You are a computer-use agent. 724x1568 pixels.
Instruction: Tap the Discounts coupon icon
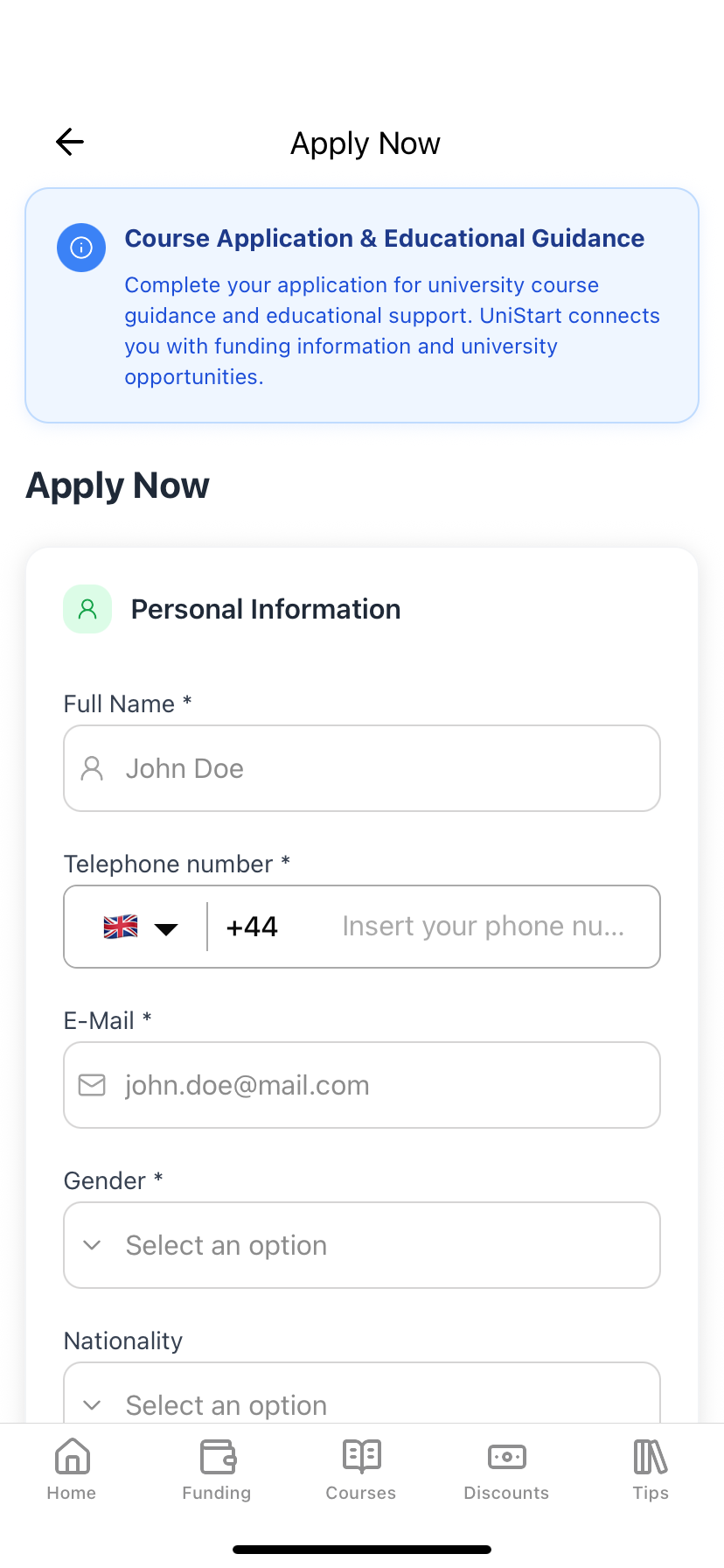(x=506, y=1456)
